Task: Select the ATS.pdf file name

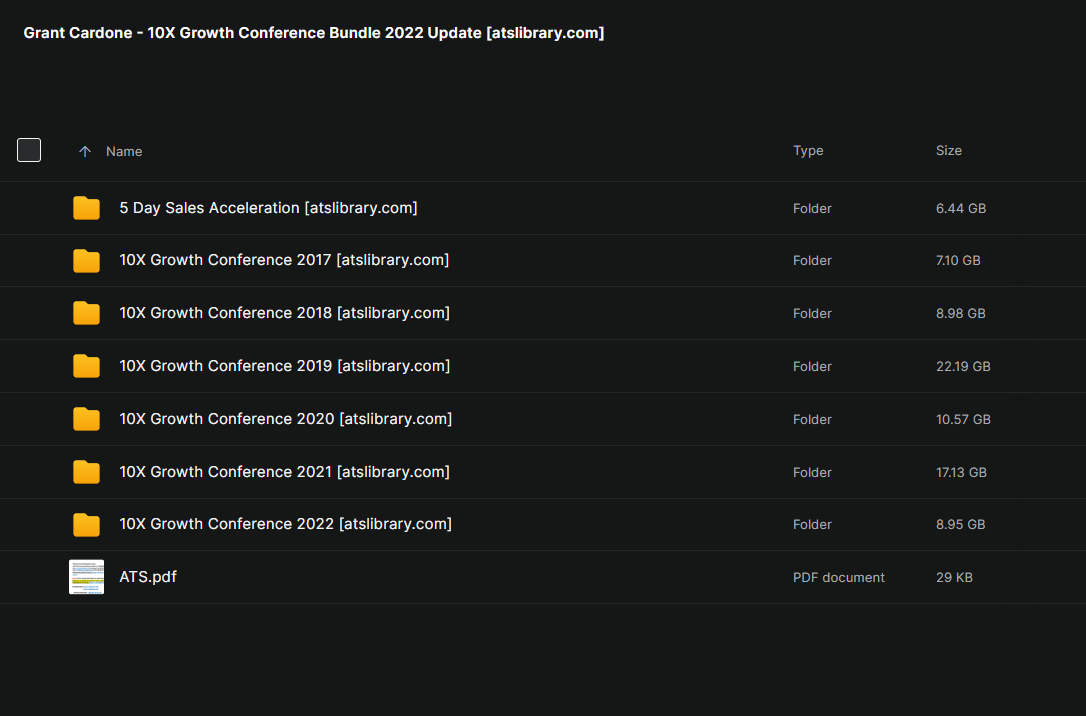Action: pyautogui.click(x=148, y=577)
